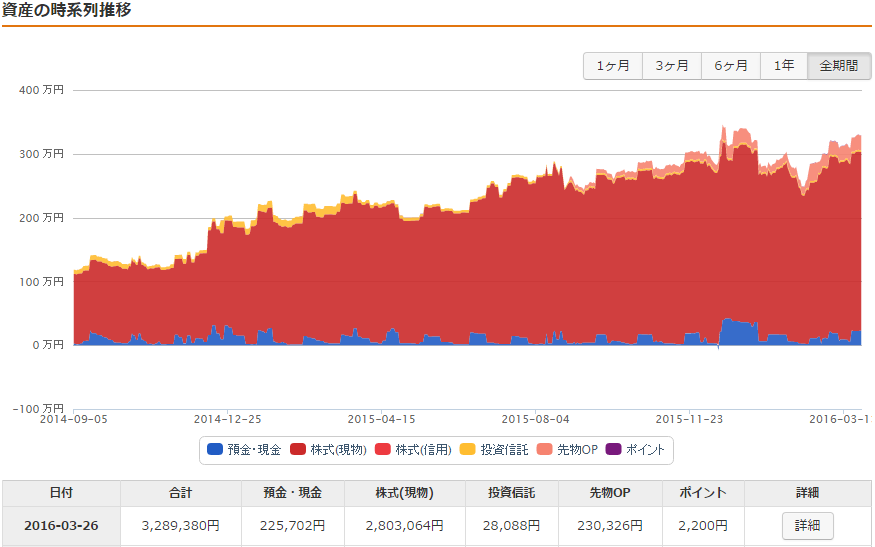The width and height of the screenshot is (875, 547).
Task: Select the cash value 225,702円
Action: pos(293,526)
